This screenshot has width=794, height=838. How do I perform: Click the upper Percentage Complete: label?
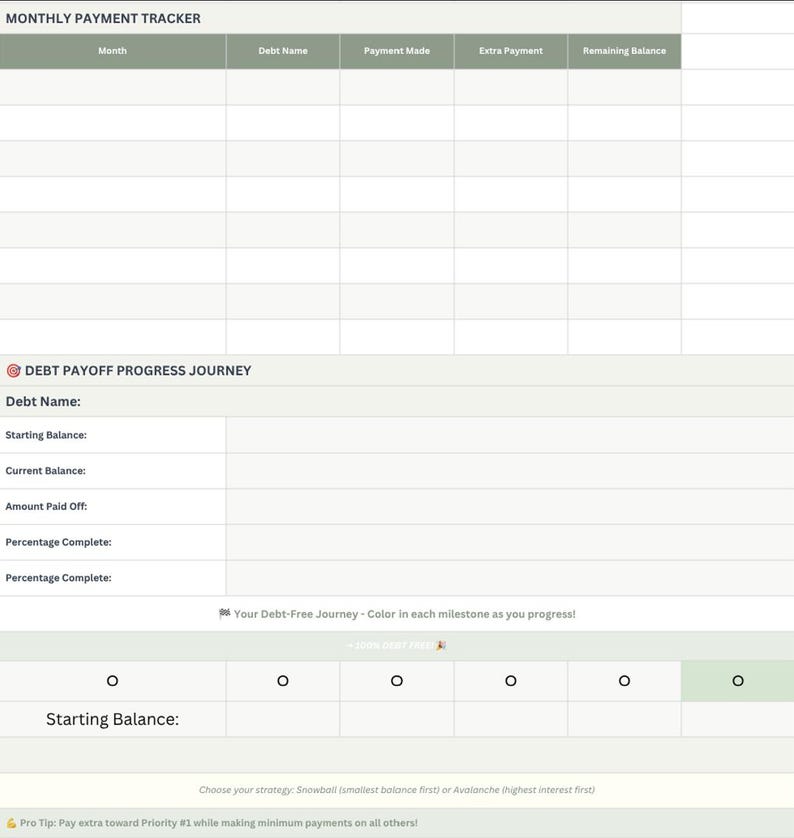(58, 542)
